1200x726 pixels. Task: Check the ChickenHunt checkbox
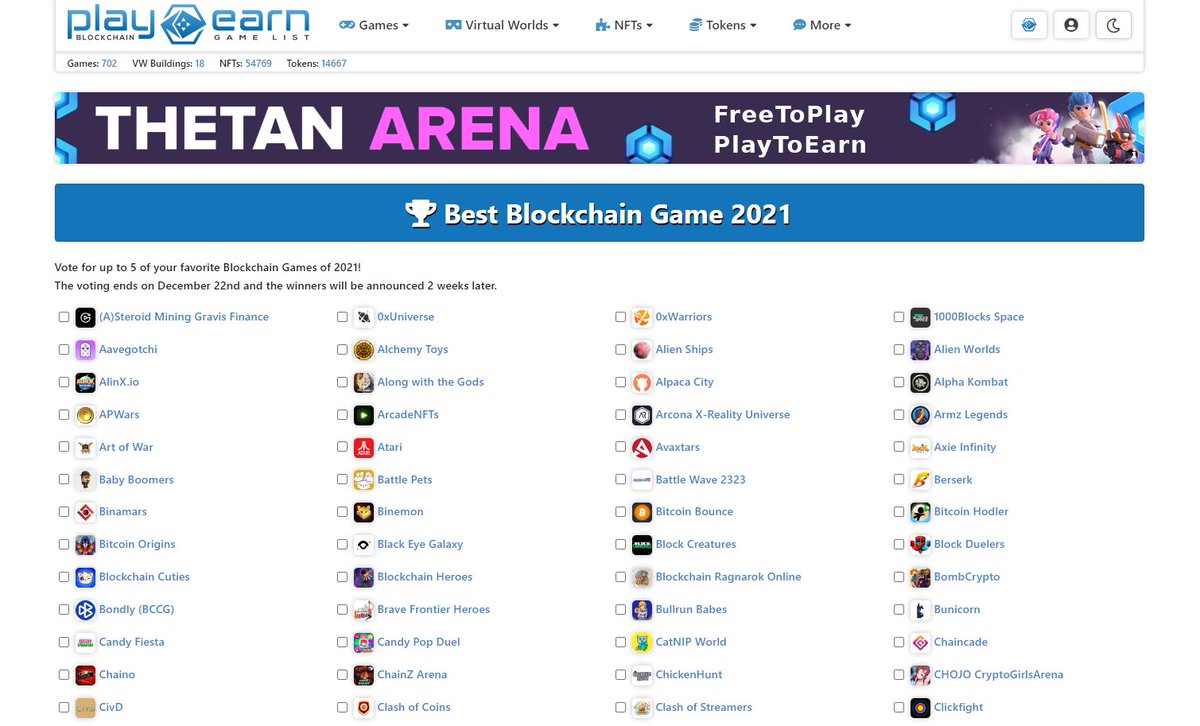coord(621,675)
